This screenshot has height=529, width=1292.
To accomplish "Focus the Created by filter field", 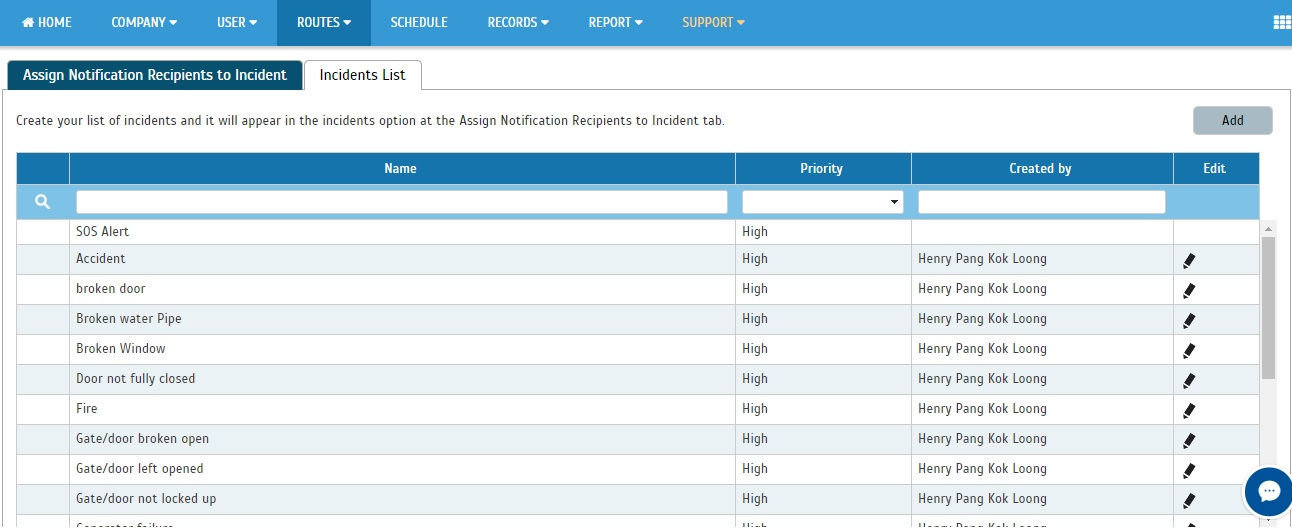I will pos(1042,202).
